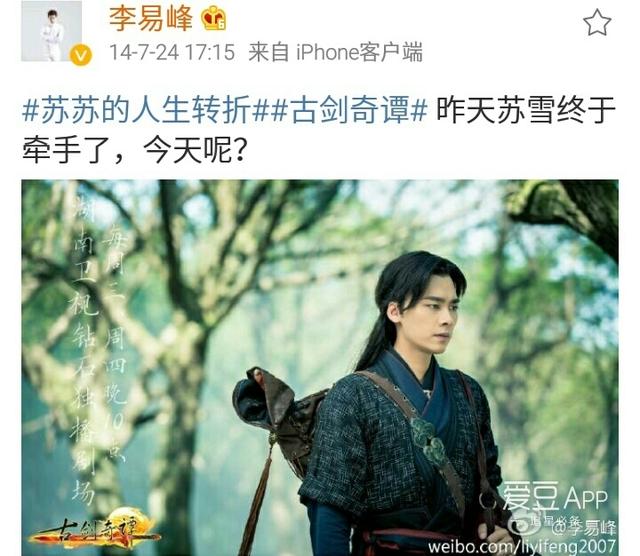
Task: Tap the gold crown membership badge
Action: coord(213,19)
